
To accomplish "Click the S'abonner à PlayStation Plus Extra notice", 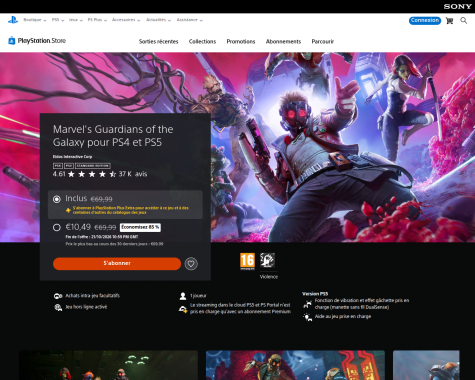I will pyautogui.click(x=131, y=210).
